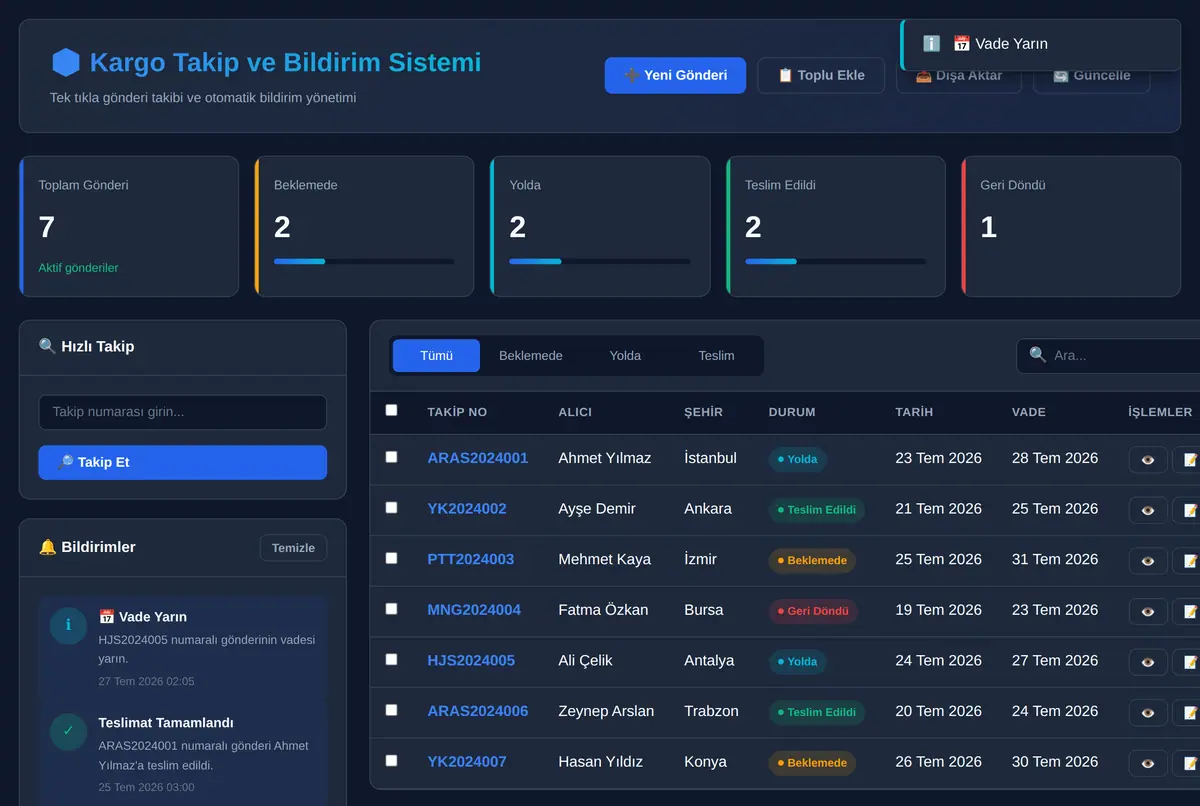Click the Takip Et button
The width and height of the screenshot is (1200, 806).
183,462
